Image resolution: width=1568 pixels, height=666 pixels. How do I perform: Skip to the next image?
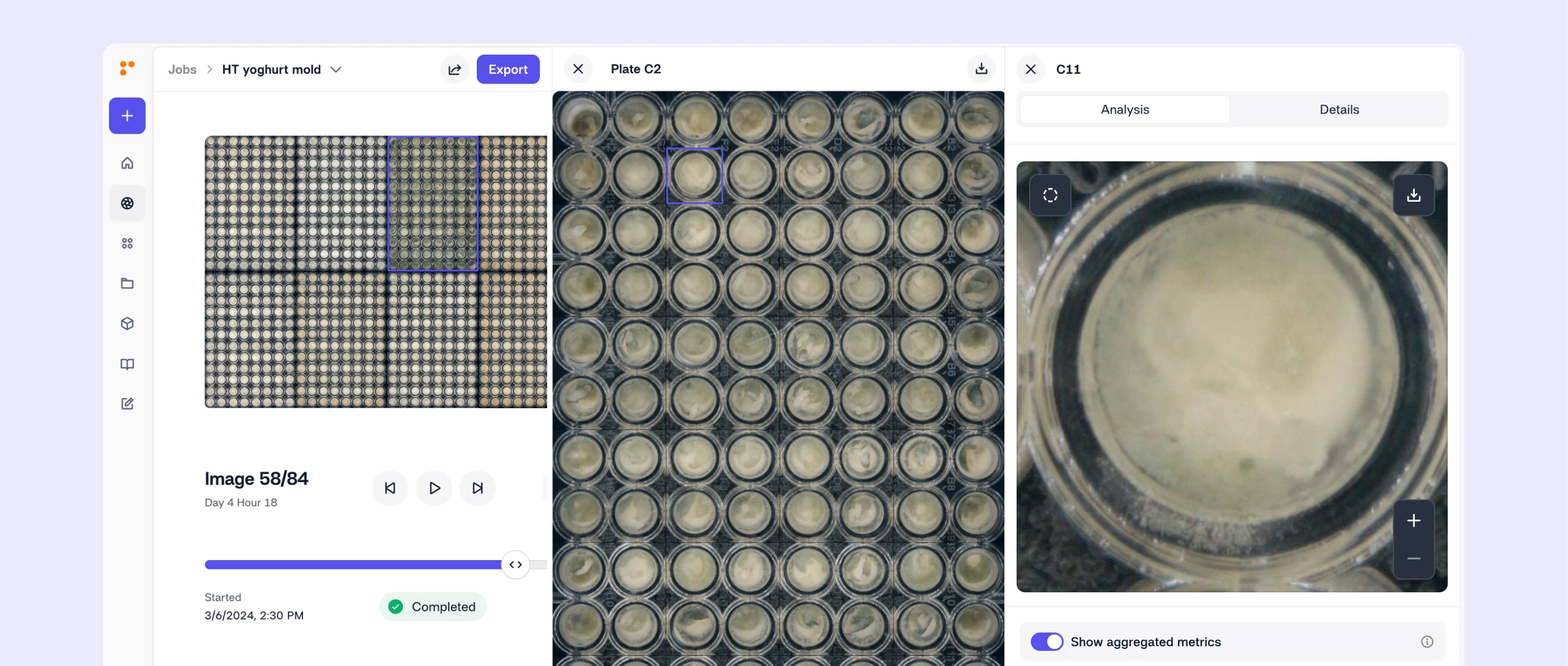[478, 488]
